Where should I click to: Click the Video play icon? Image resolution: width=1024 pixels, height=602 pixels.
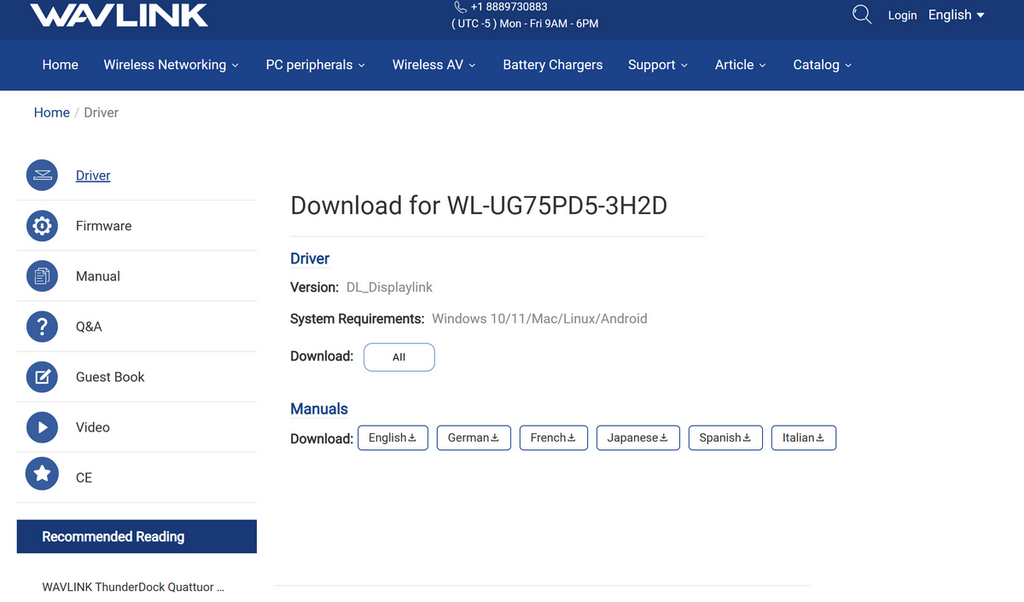(x=42, y=427)
